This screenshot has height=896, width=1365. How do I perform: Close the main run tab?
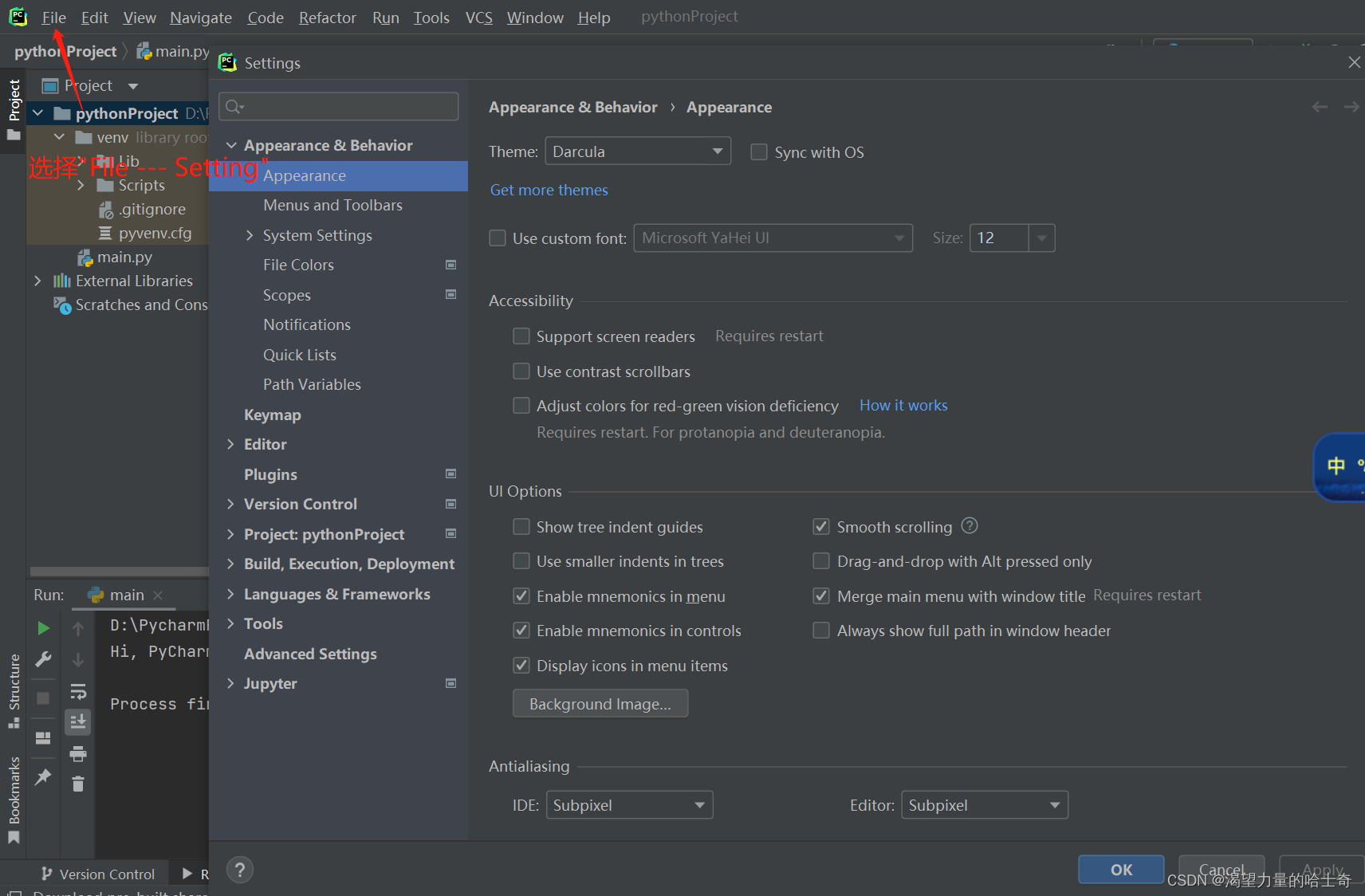(x=158, y=595)
